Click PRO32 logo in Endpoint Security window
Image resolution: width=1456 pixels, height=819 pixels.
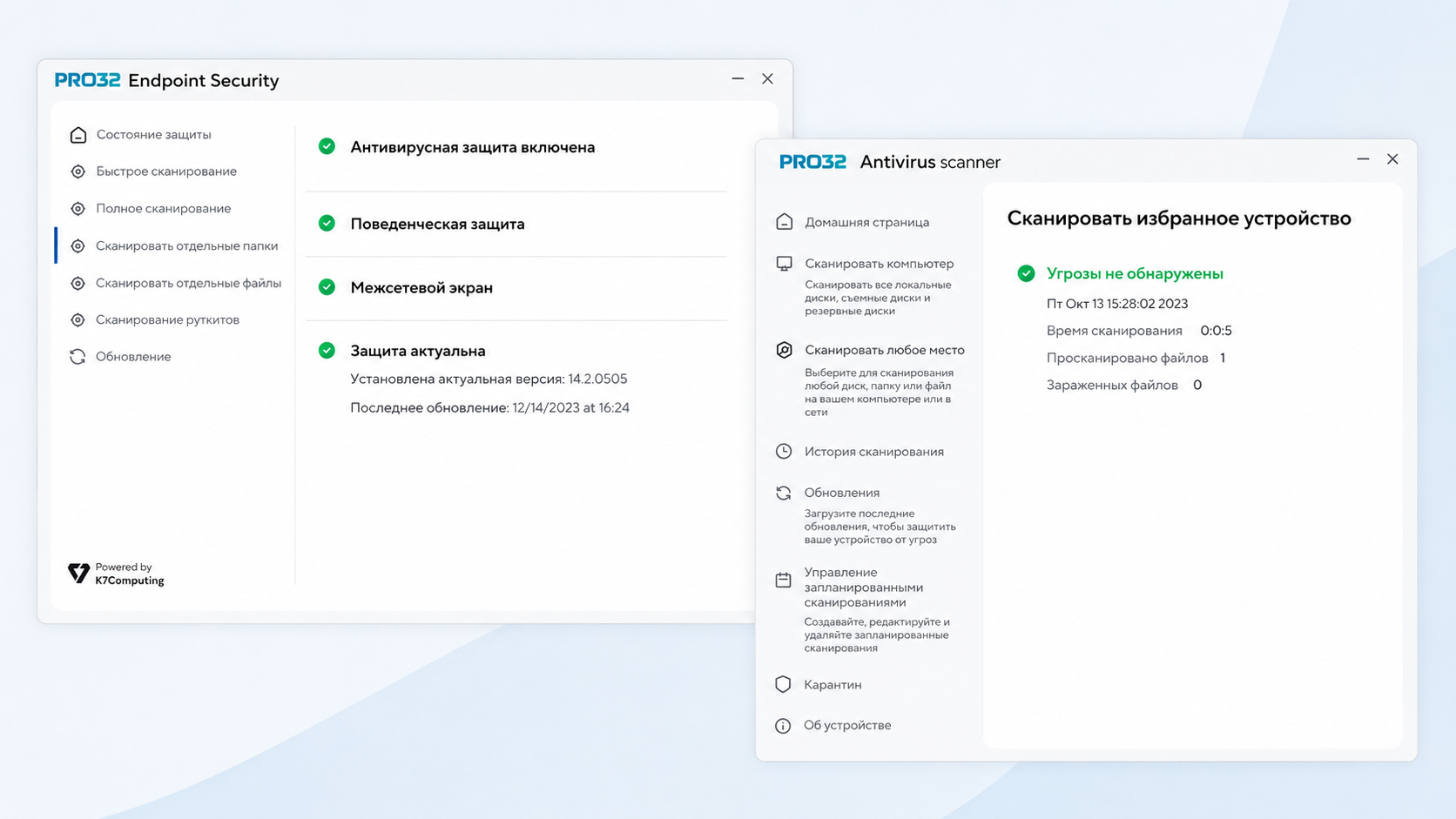tap(87, 80)
